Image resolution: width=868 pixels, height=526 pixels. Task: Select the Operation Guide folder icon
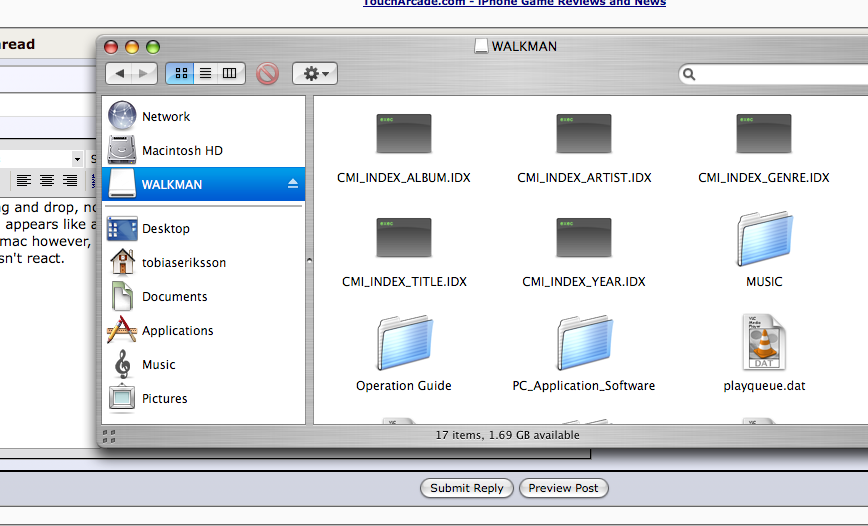tap(404, 343)
